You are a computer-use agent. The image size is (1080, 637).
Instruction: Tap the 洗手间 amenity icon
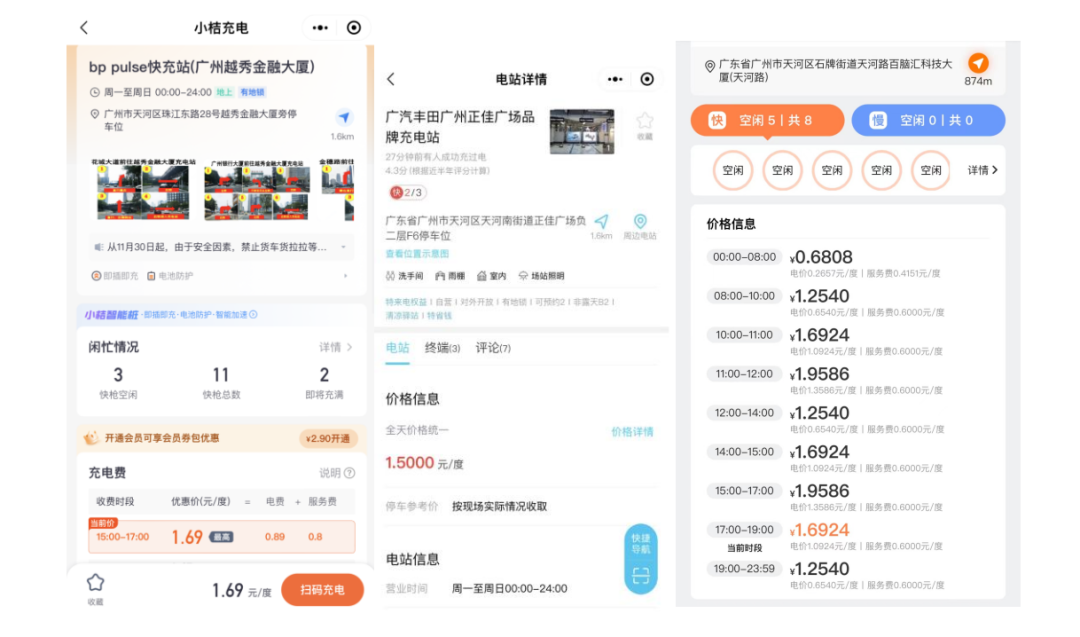[390, 275]
